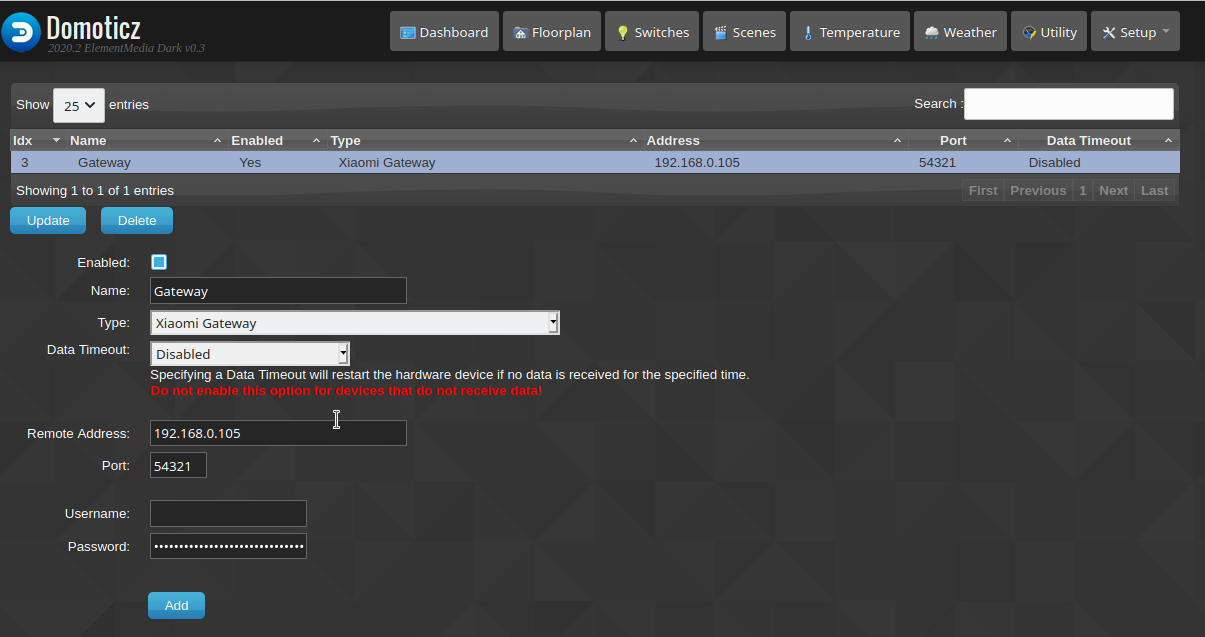Toggle the Enabled checkbox

(x=159, y=262)
